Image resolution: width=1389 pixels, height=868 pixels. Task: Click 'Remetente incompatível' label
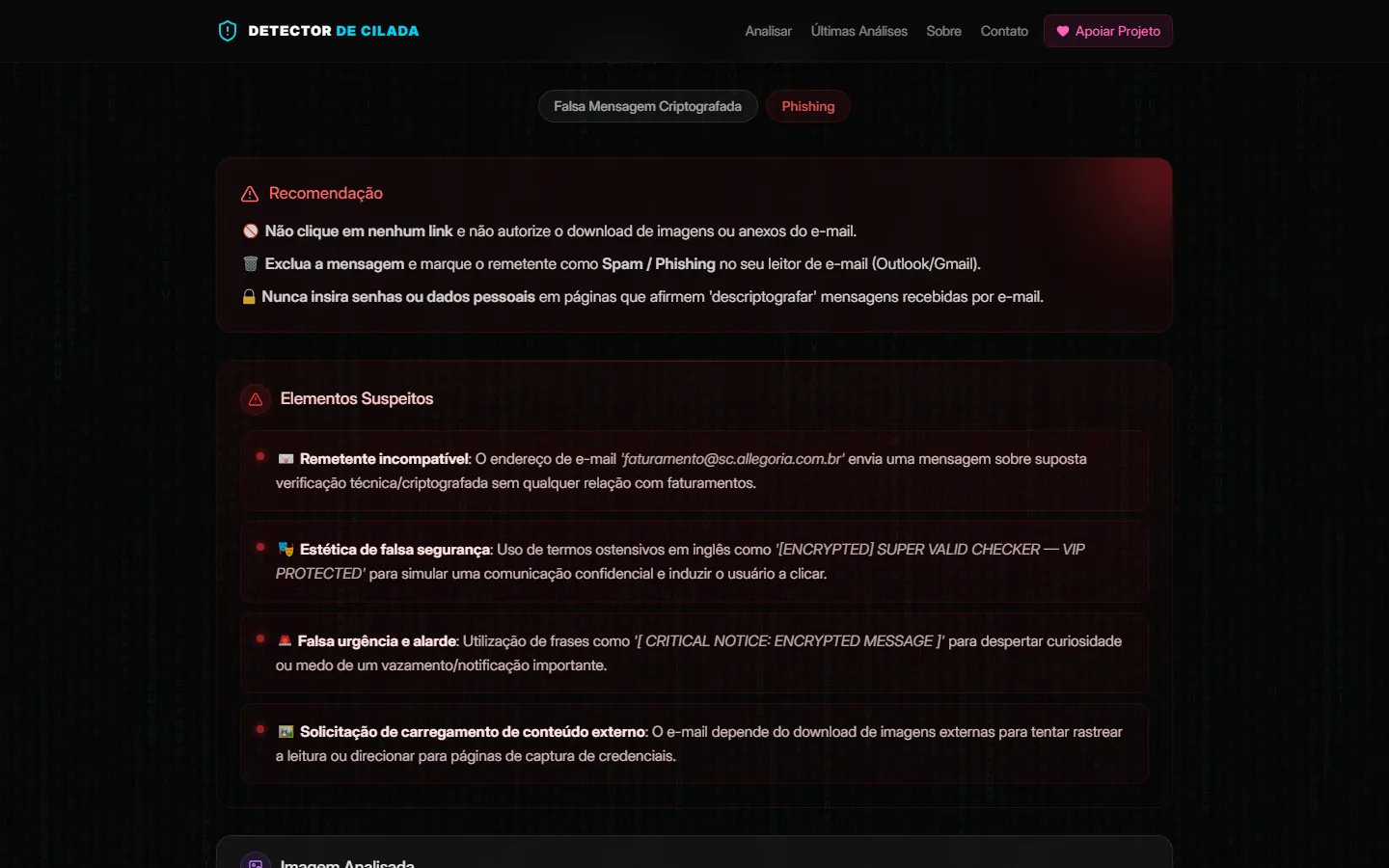pos(385,459)
